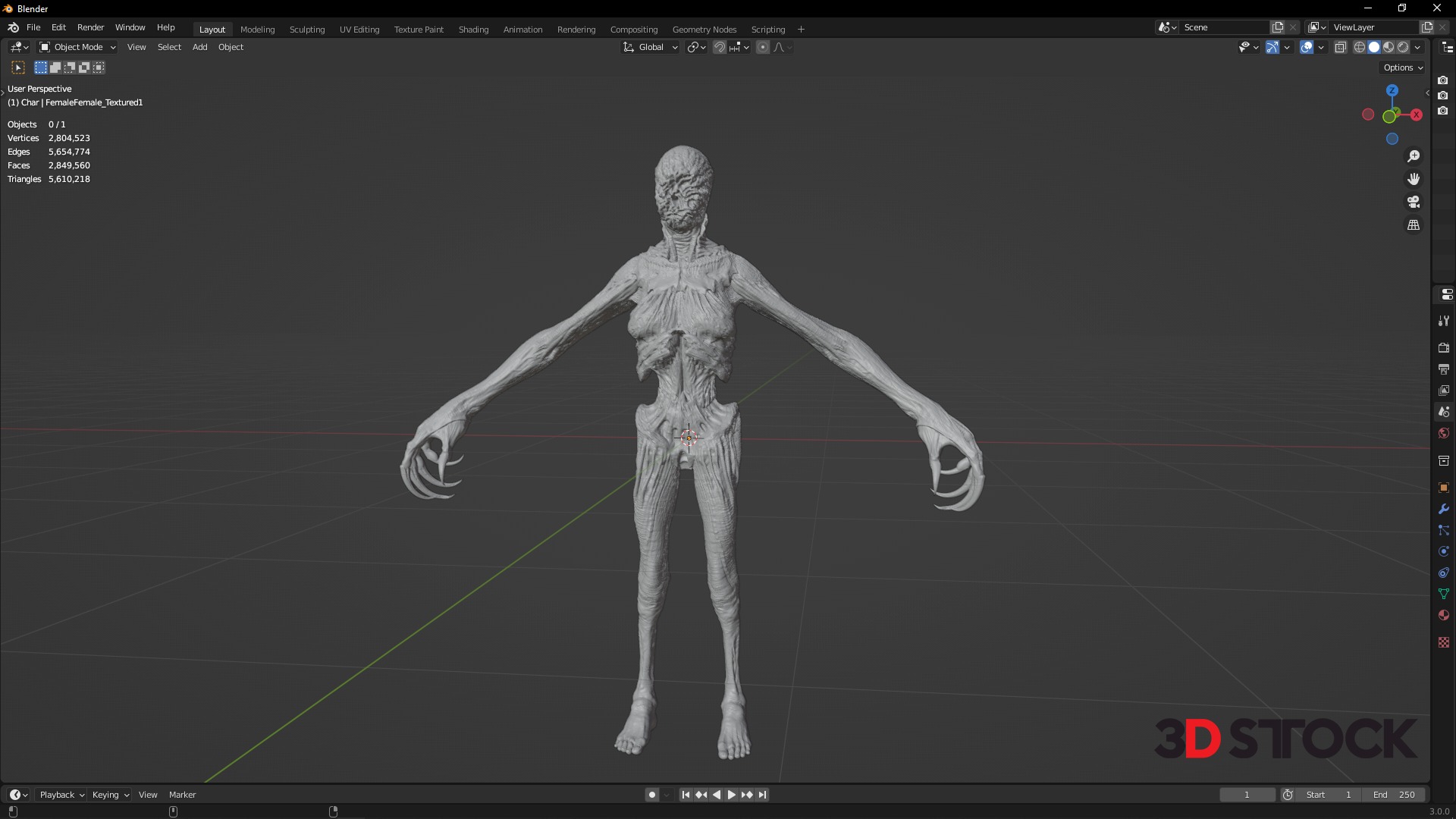Select wireframe viewport shading mode
The width and height of the screenshot is (1456, 819).
point(1359,47)
